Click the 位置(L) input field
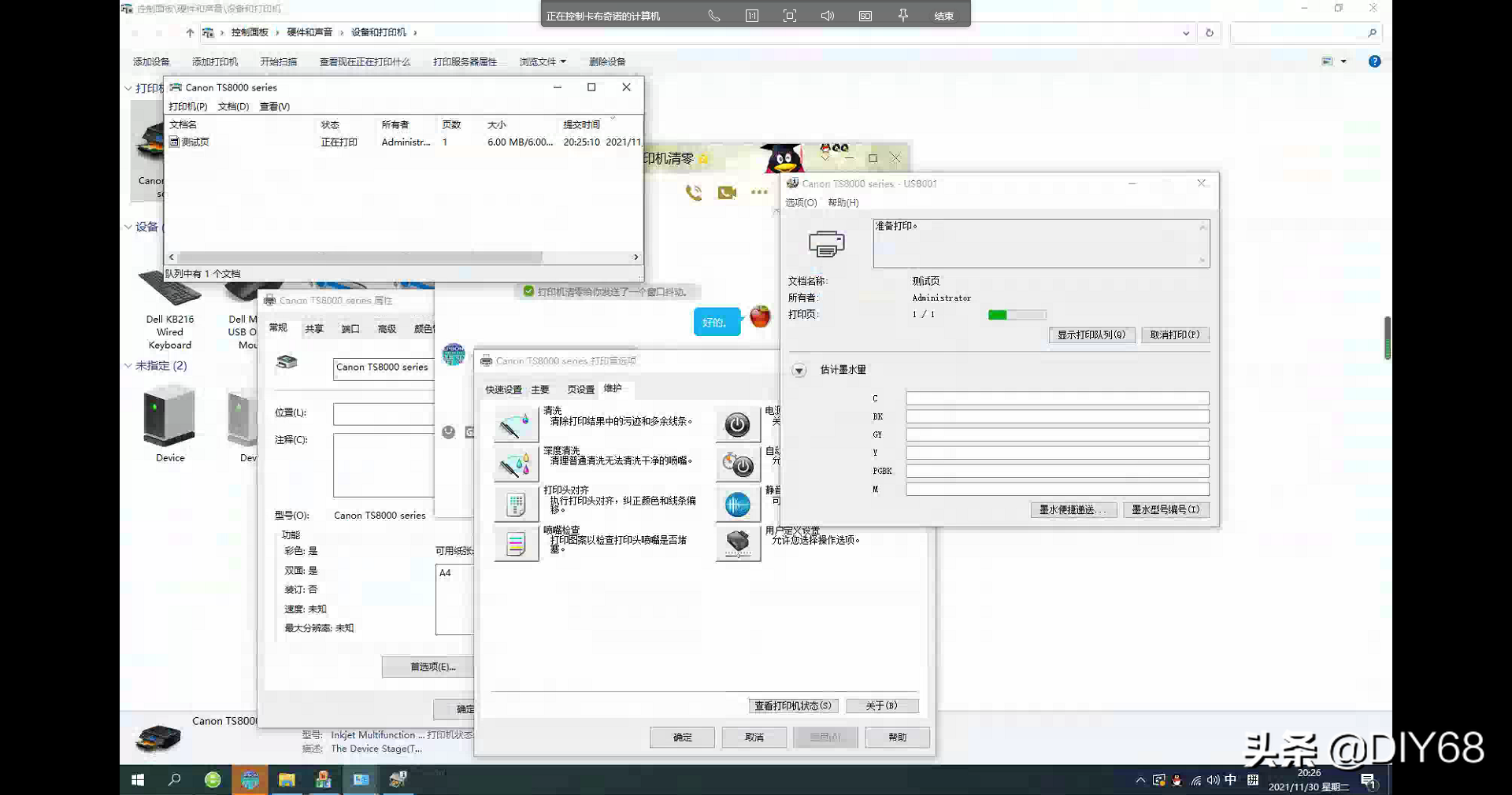The width and height of the screenshot is (1512, 795). click(x=383, y=413)
